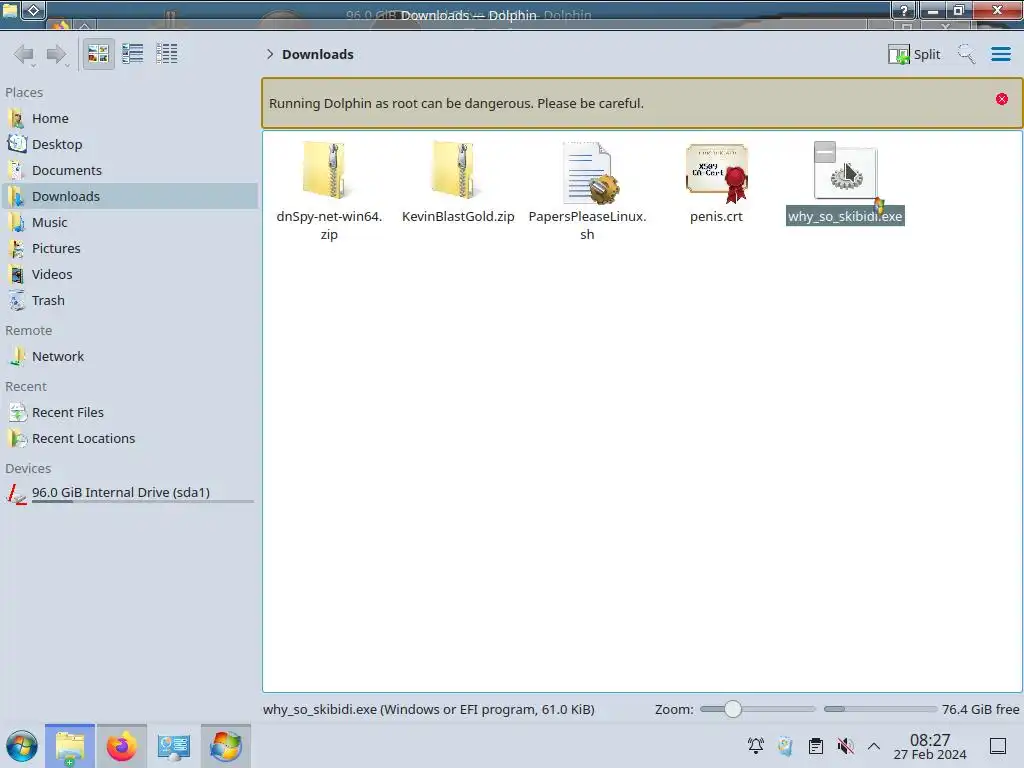The image size is (1024, 768).
Task: Select the certificate file icon
Action: pos(716,173)
